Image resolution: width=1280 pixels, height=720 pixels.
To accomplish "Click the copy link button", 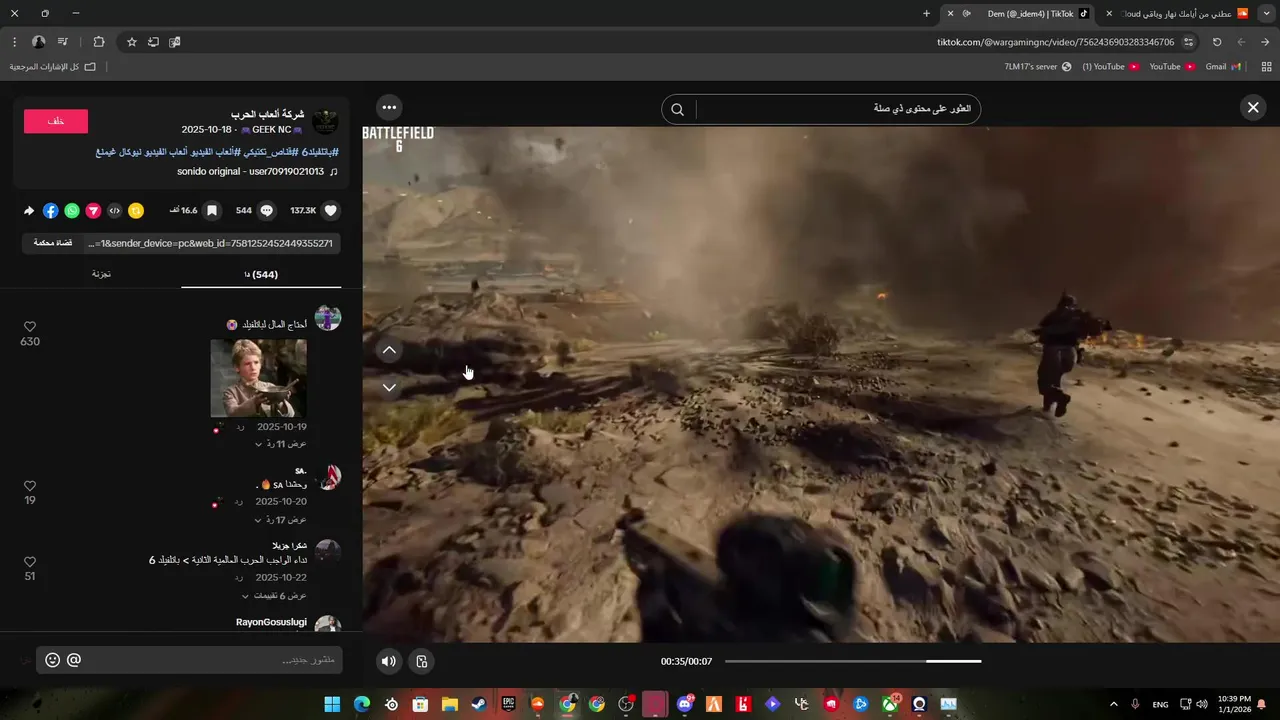I will pyautogui.click(x=53, y=243).
